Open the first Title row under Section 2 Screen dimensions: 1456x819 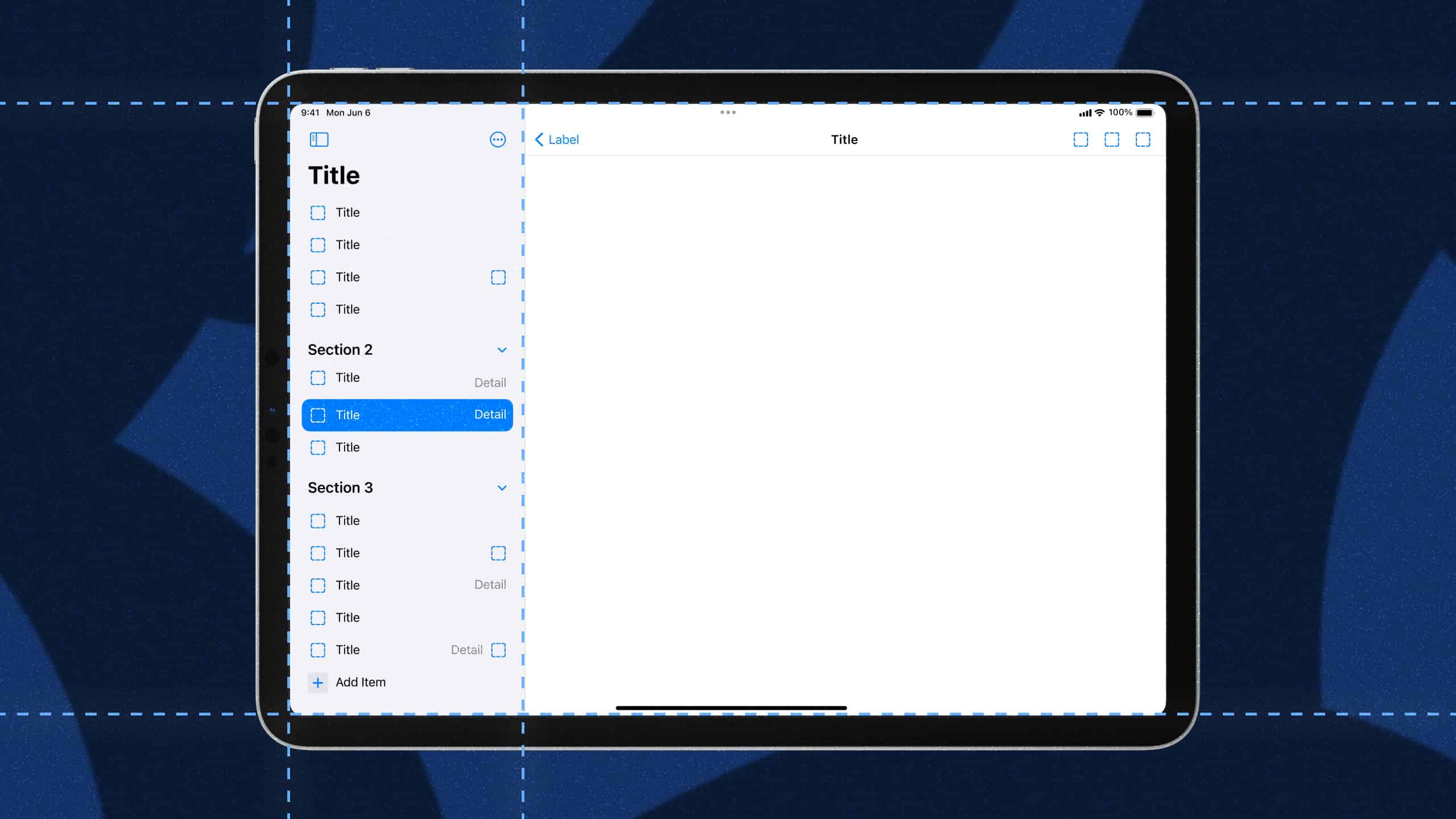407,378
